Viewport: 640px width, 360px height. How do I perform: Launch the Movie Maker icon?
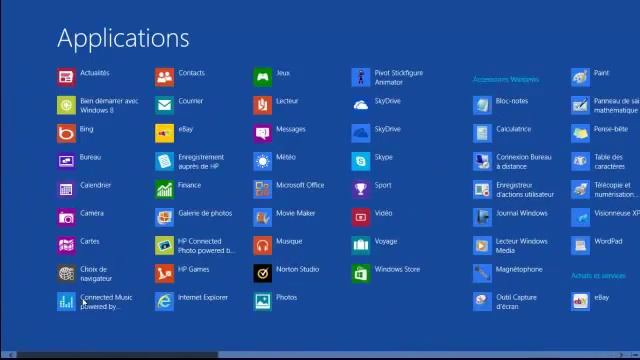coord(262,218)
